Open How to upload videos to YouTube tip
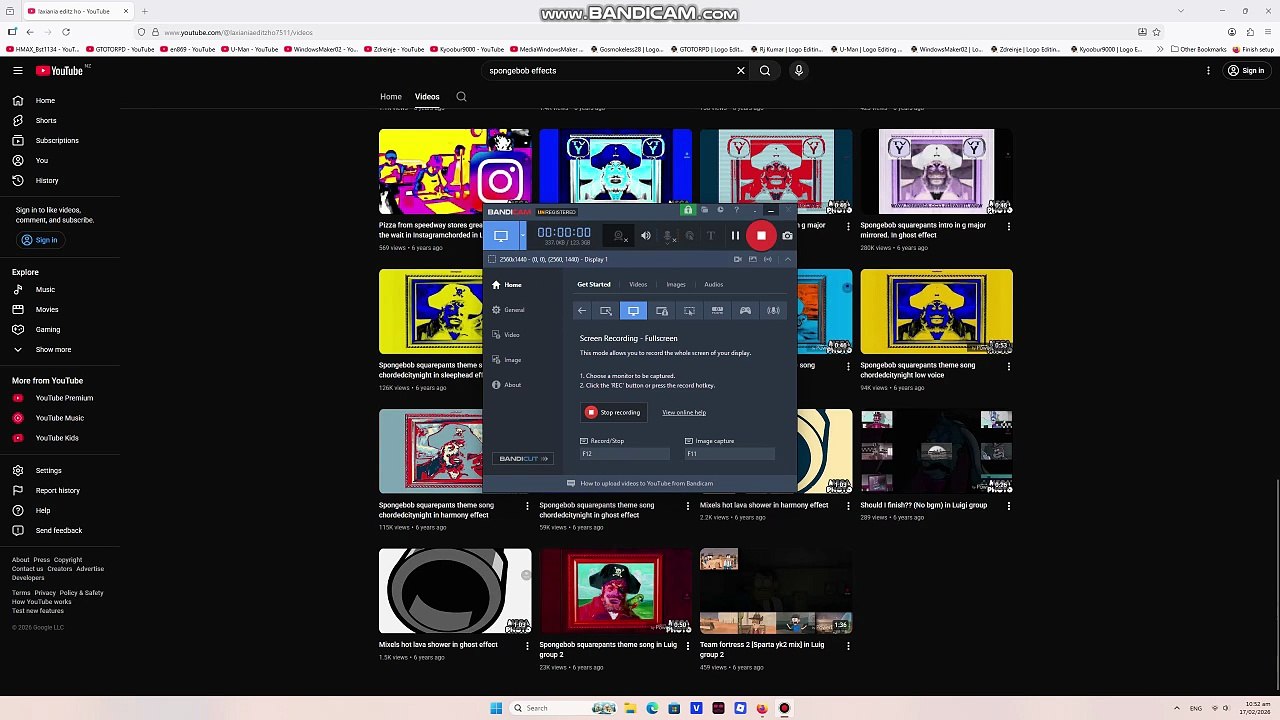Image resolution: width=1280 pixels, height=720 pixels. click(x=640, y=484)
